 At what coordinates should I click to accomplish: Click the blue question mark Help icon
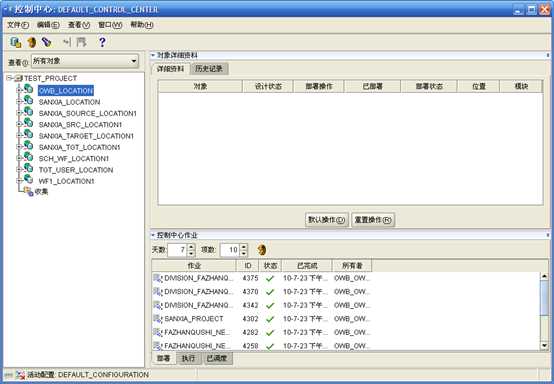coord(102,42)
